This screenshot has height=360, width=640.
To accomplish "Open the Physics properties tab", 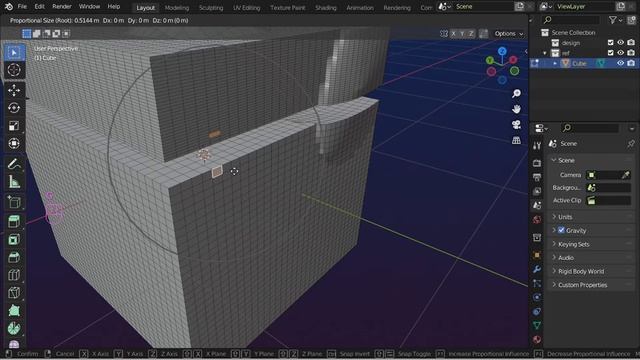I will [537, 297].
